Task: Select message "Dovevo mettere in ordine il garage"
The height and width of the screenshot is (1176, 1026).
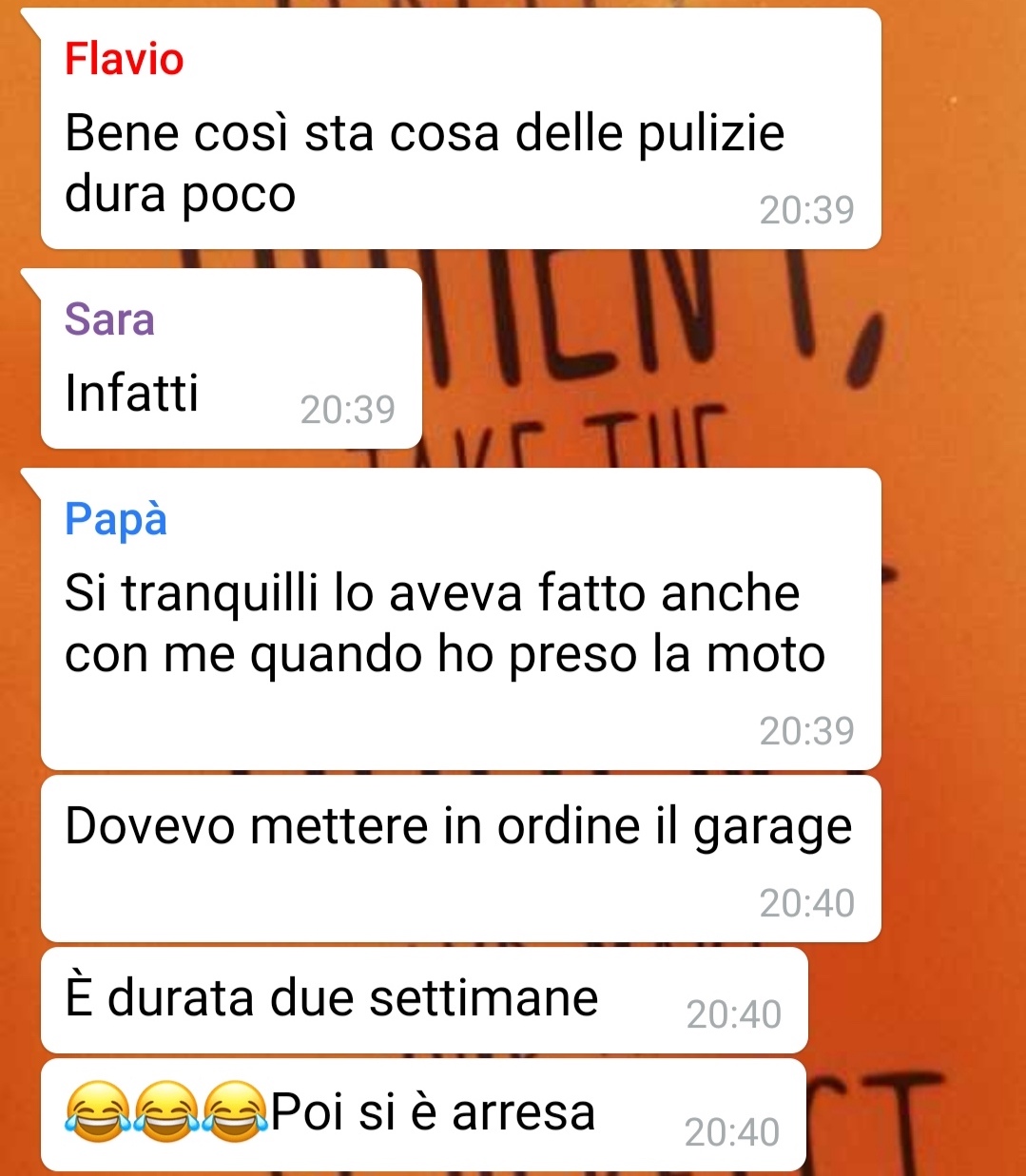Action: click(460, 858)
